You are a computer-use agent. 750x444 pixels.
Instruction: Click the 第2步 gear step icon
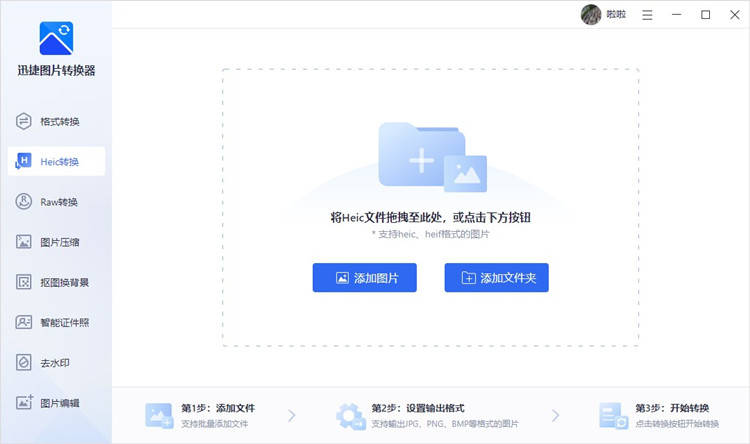[351, 416]
